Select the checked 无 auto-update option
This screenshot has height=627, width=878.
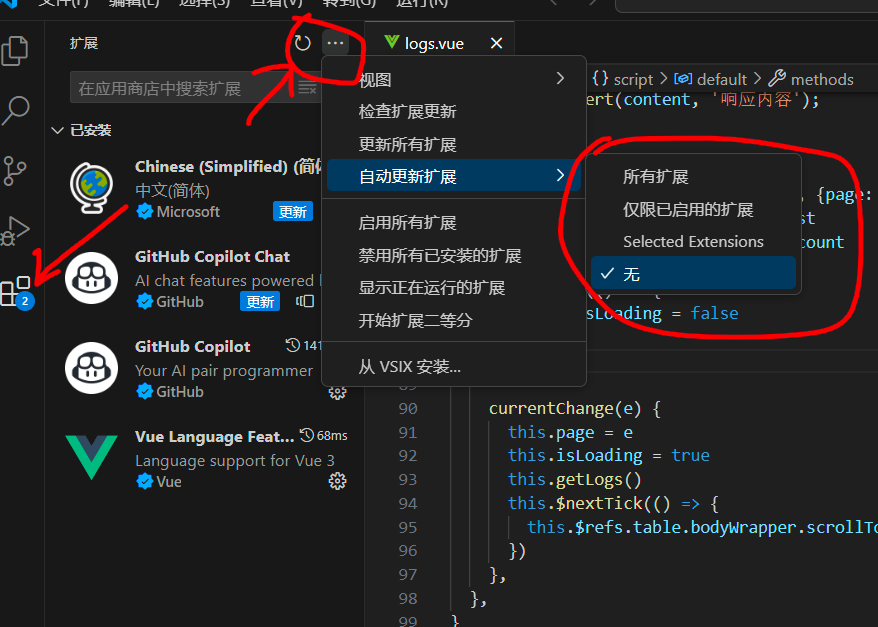point(693,274)
